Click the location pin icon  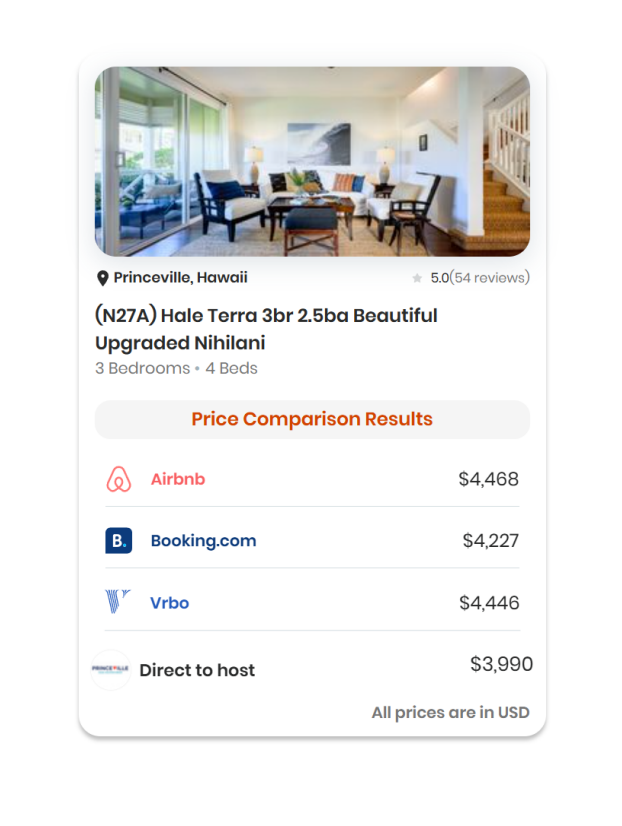[x=103, y=278]
